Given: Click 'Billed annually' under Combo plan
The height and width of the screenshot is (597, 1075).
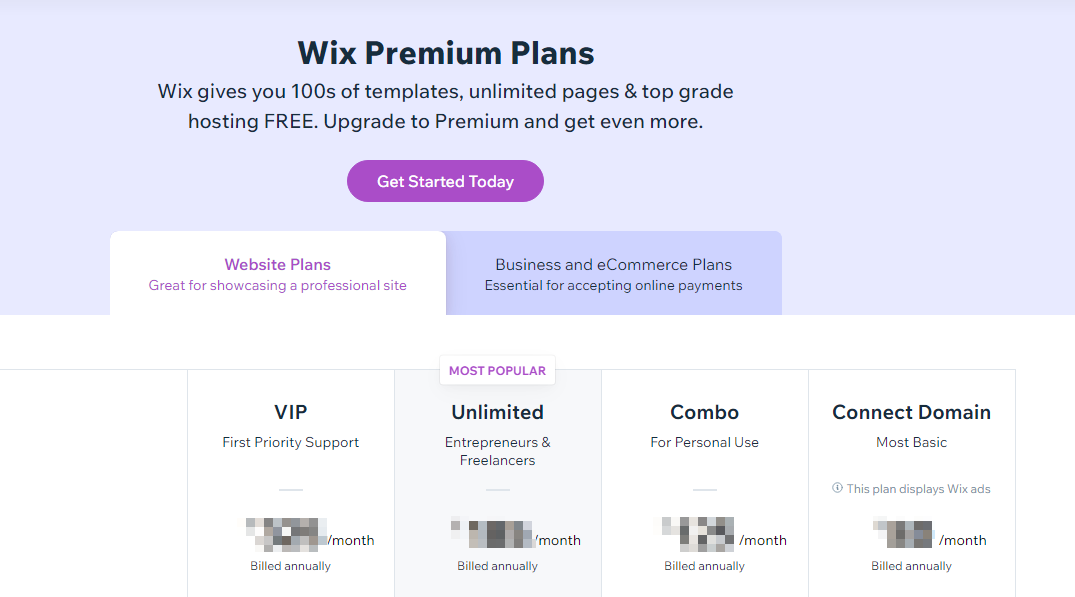Looking at the screenshot, I should pos(704,566).
